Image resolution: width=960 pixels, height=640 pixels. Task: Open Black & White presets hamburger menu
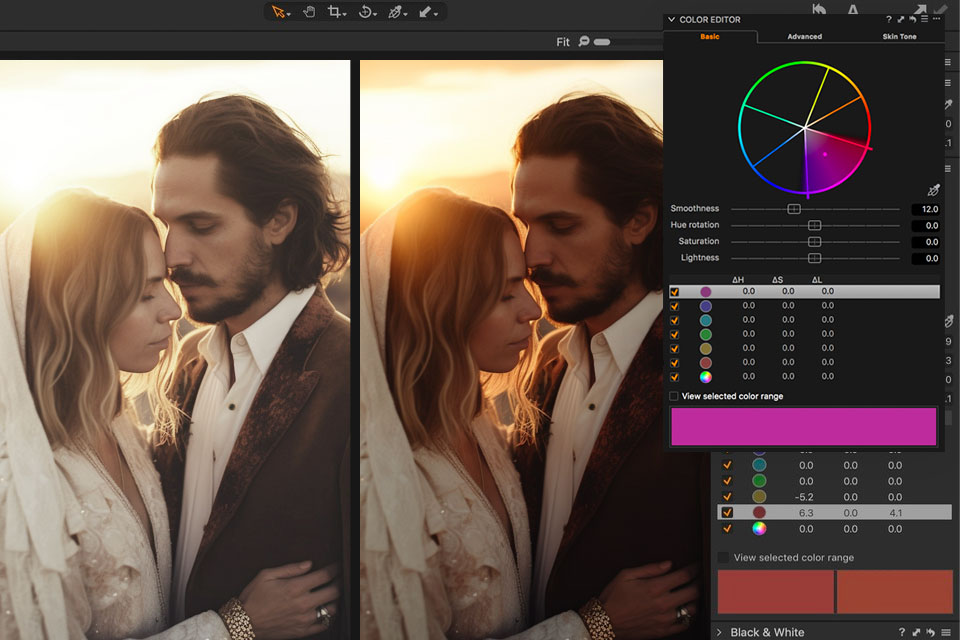[946, 632]
